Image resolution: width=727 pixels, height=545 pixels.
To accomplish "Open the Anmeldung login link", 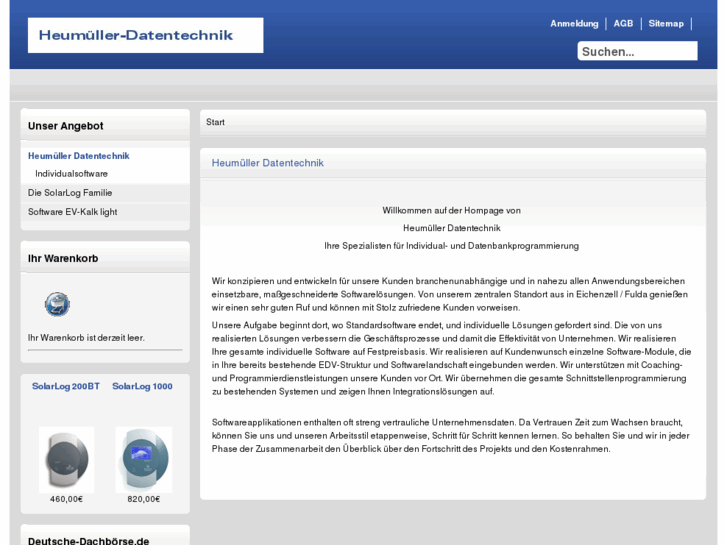I will pyautogui.click(x=574, y=24).
